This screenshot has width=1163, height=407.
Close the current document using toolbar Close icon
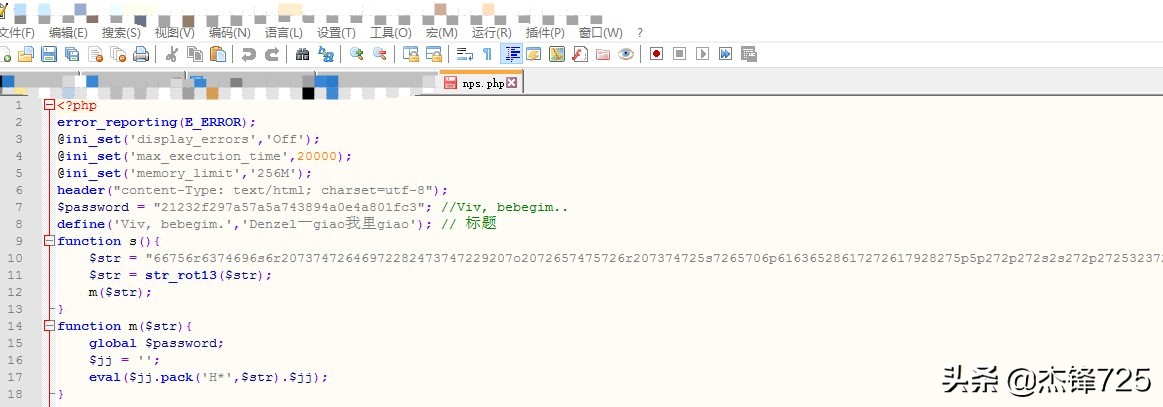[x=95, y=53]
